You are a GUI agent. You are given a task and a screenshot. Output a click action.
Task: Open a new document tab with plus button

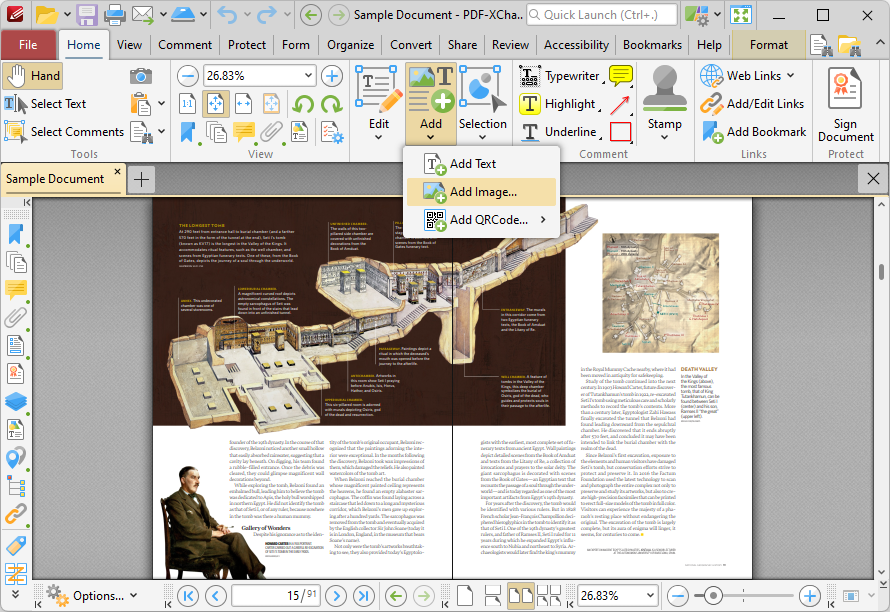point(141,179)
